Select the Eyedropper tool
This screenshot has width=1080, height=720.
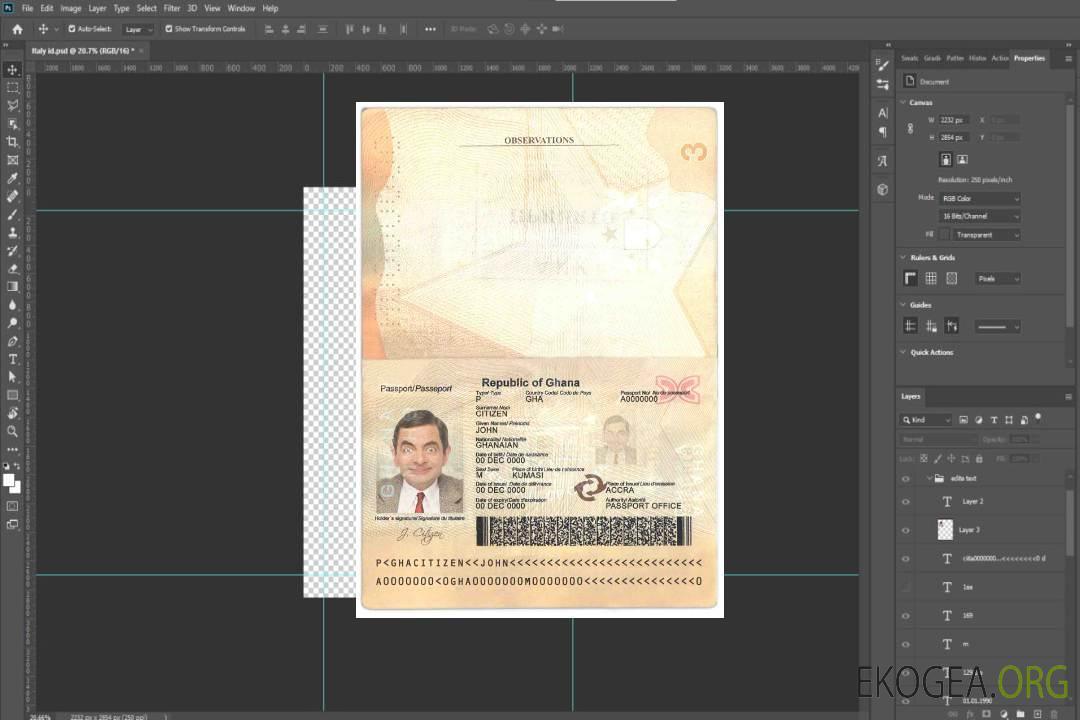(x=12, y=178)
